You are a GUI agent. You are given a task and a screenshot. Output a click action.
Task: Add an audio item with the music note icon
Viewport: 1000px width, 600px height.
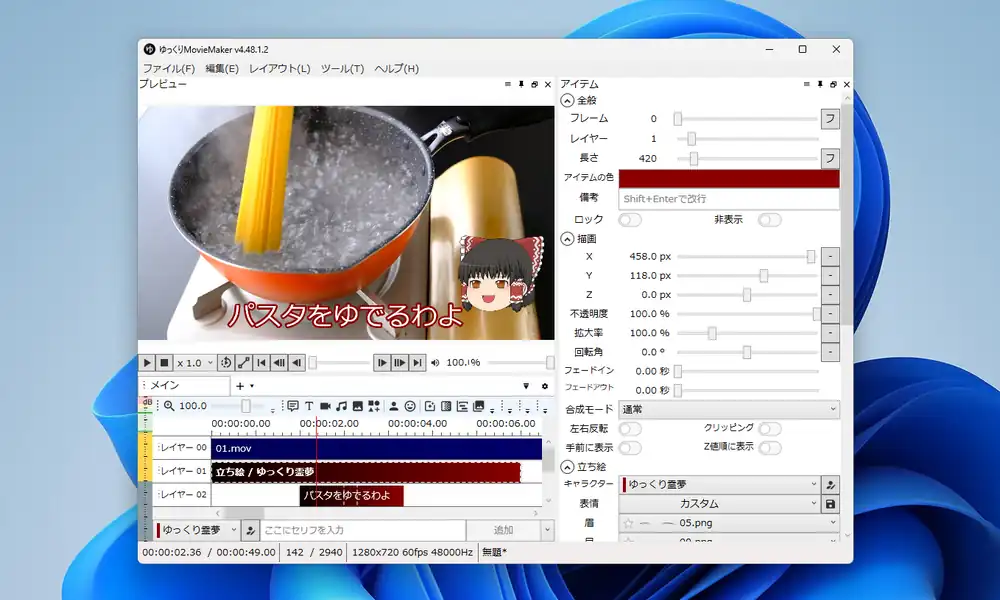(x=342, y=406)
